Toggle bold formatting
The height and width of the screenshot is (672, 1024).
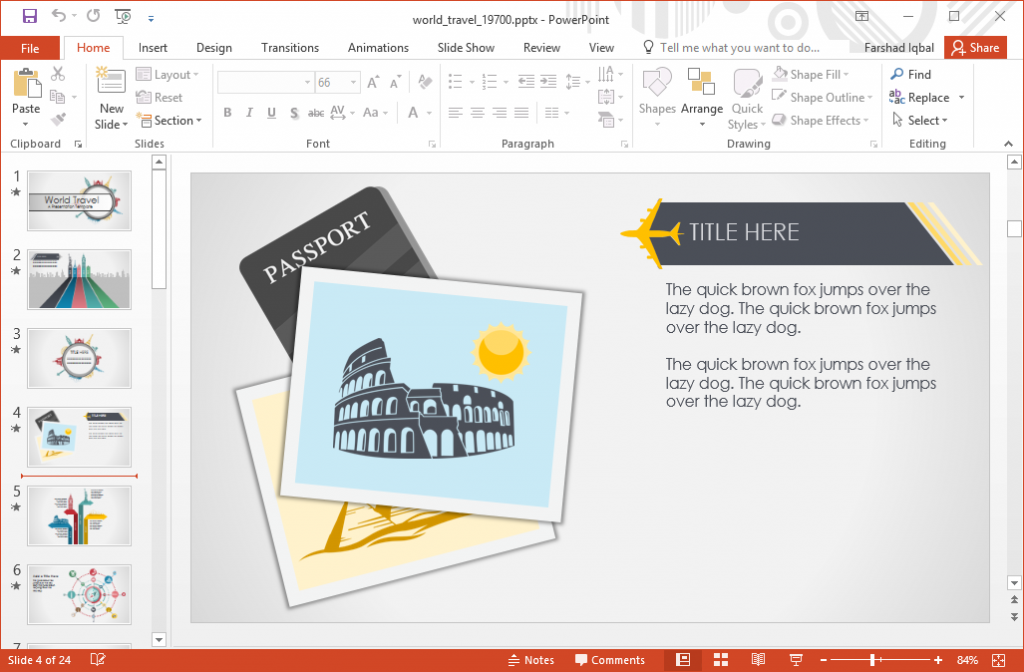tap(227, 113)
